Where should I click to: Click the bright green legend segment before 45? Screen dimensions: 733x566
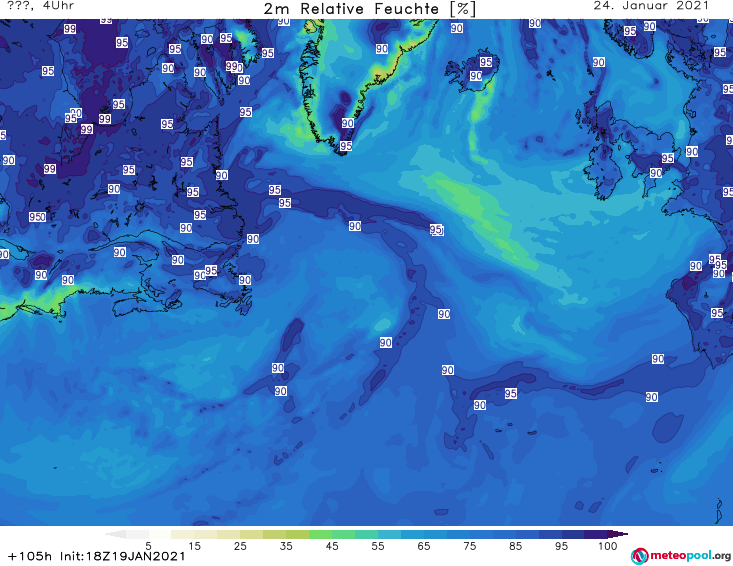320,534
